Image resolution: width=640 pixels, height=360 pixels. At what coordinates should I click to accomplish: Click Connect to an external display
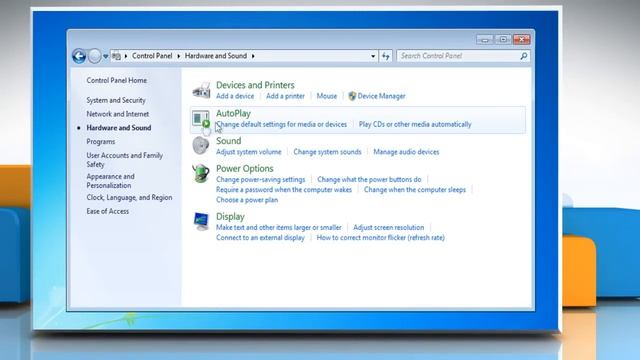[x=260, y=238]
